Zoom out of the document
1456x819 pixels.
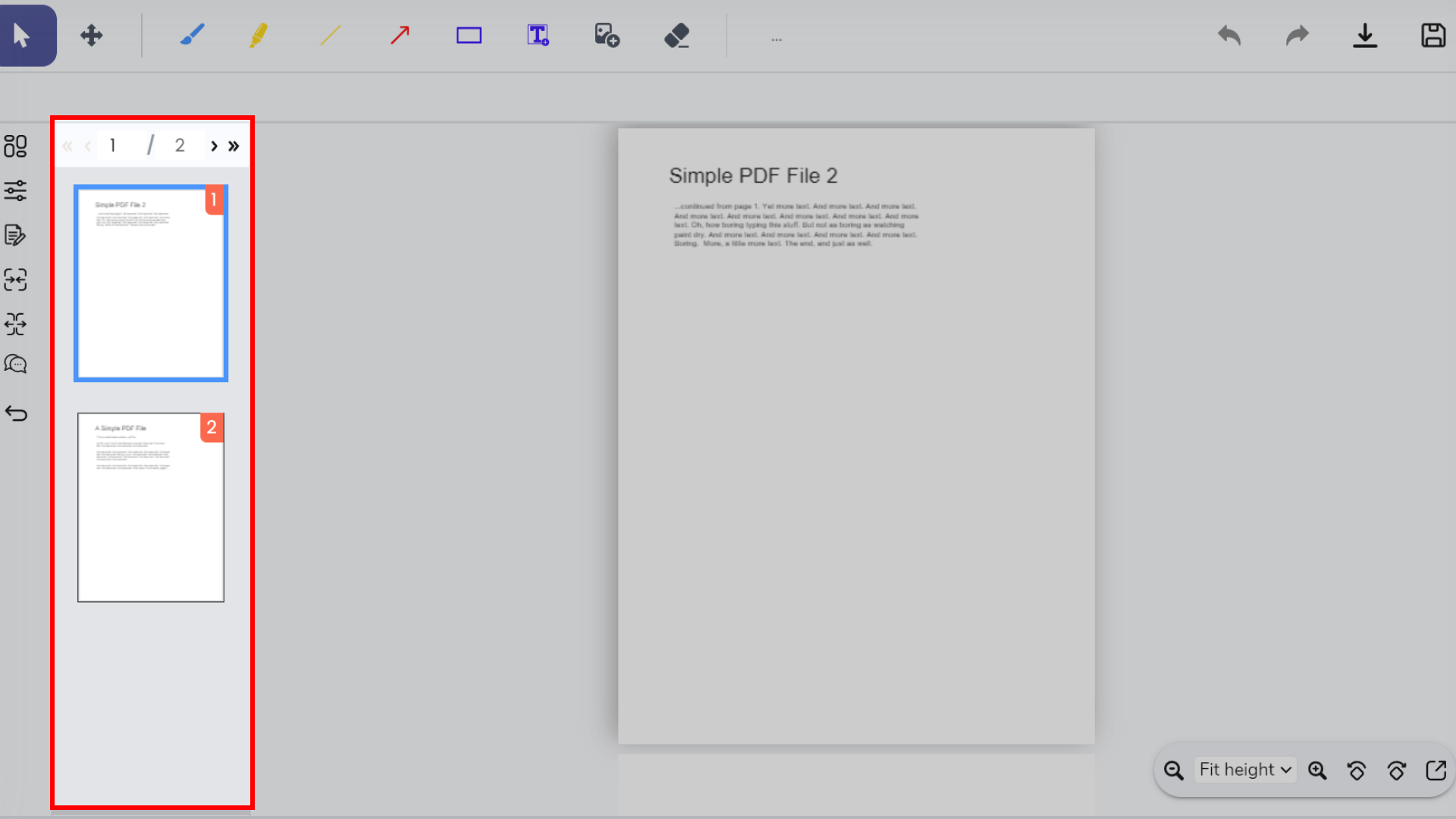(x=1174, y=770)
